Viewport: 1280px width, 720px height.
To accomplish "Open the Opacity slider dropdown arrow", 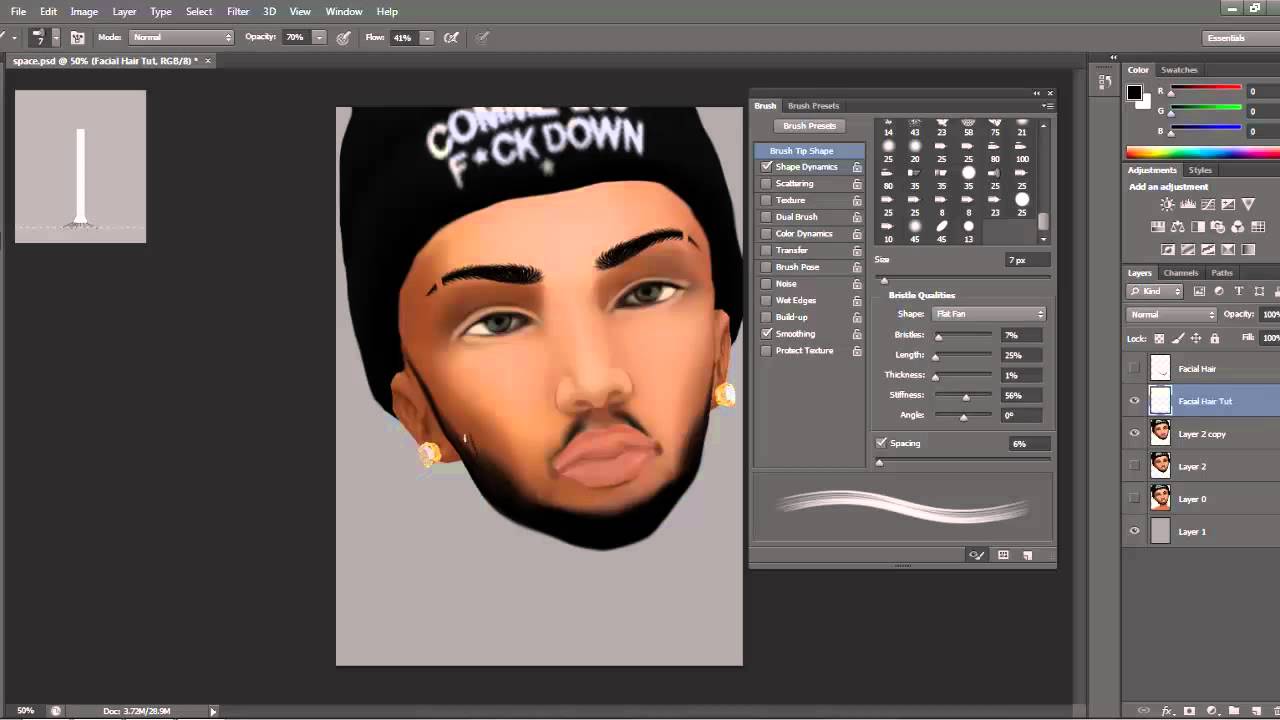I will (x=319, y=37).
